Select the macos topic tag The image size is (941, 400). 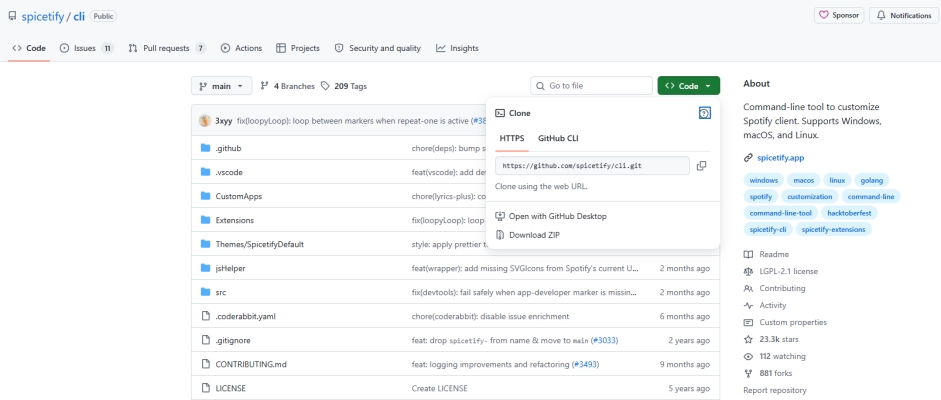[x=804, y=180]
